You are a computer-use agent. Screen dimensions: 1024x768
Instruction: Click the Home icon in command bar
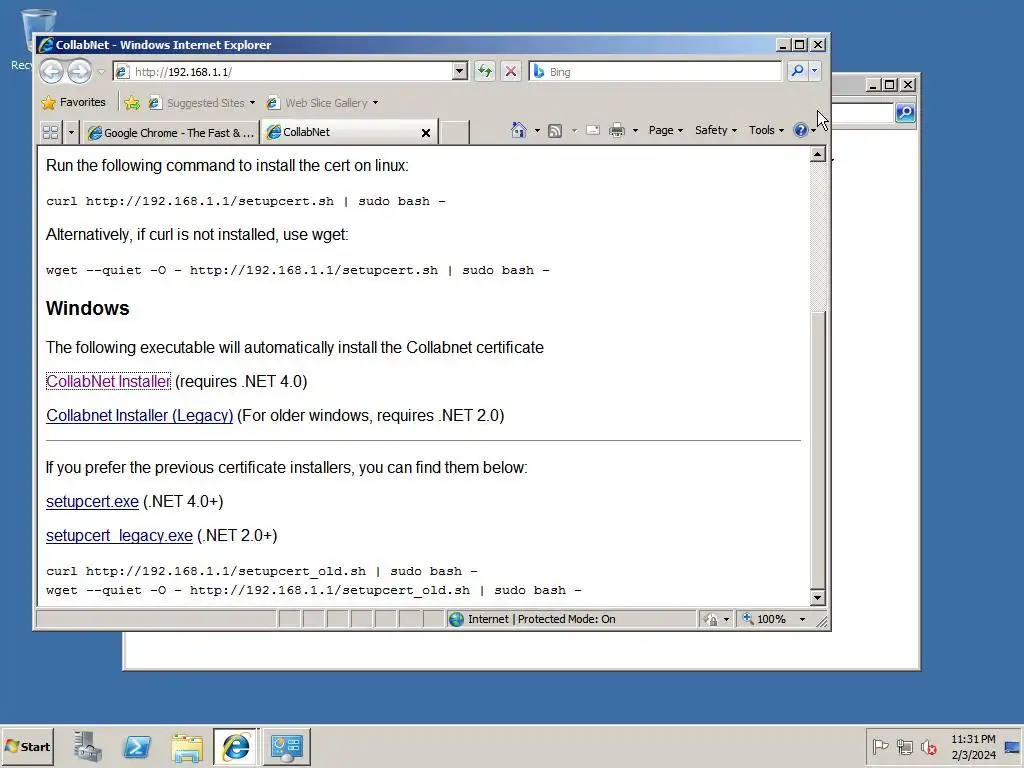[x=519, y=130]
